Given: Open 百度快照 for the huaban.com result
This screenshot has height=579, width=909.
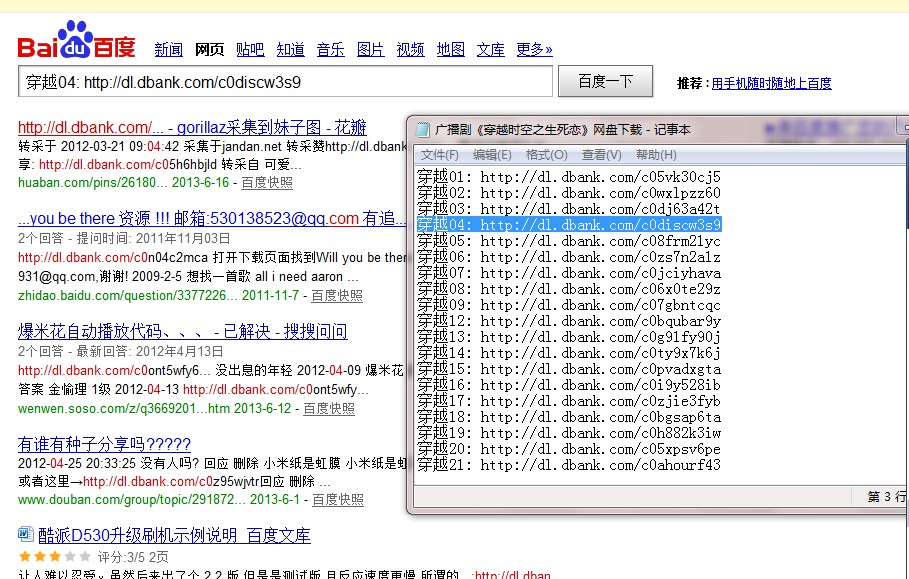Looking at the screenshot, I should click(267, 183).
